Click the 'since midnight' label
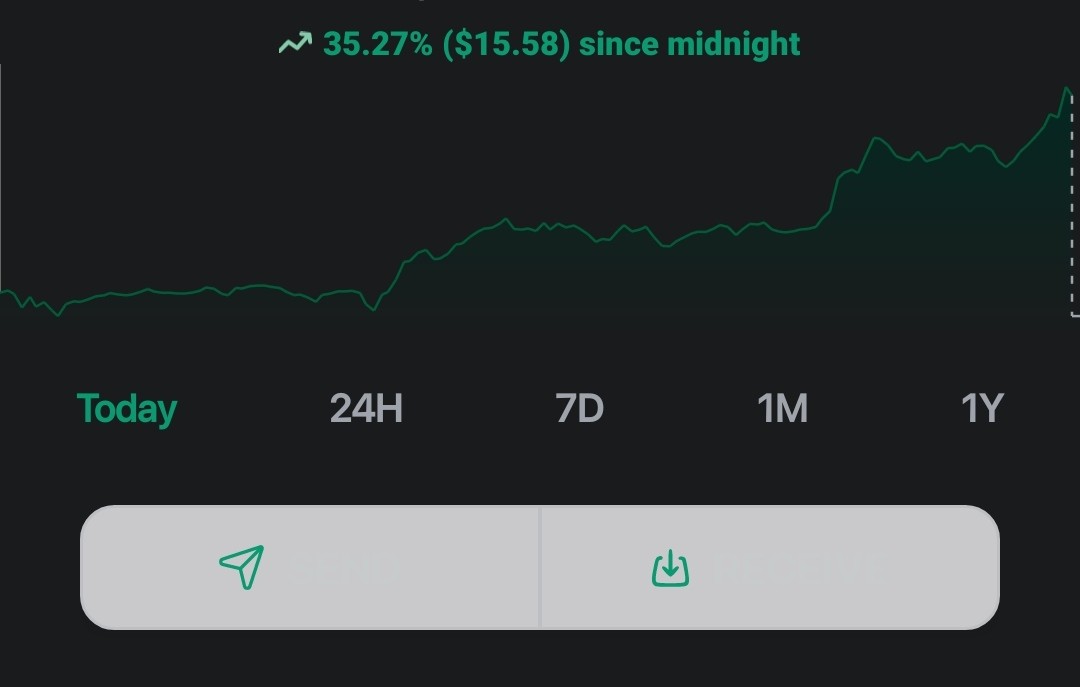This screenshot has width=1080, height=687. (x=689, y=44)
